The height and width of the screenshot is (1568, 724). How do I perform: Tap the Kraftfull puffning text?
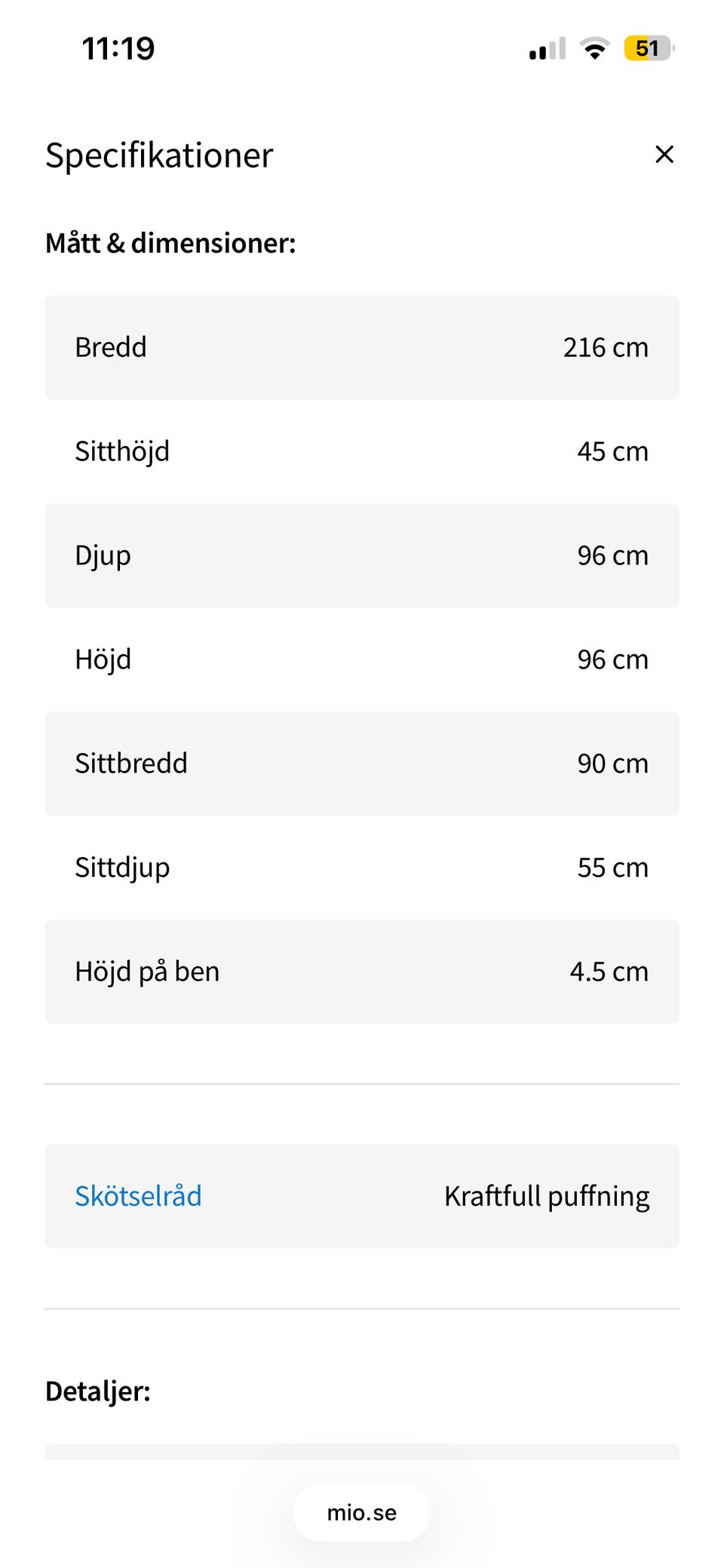coord(546,1196)
